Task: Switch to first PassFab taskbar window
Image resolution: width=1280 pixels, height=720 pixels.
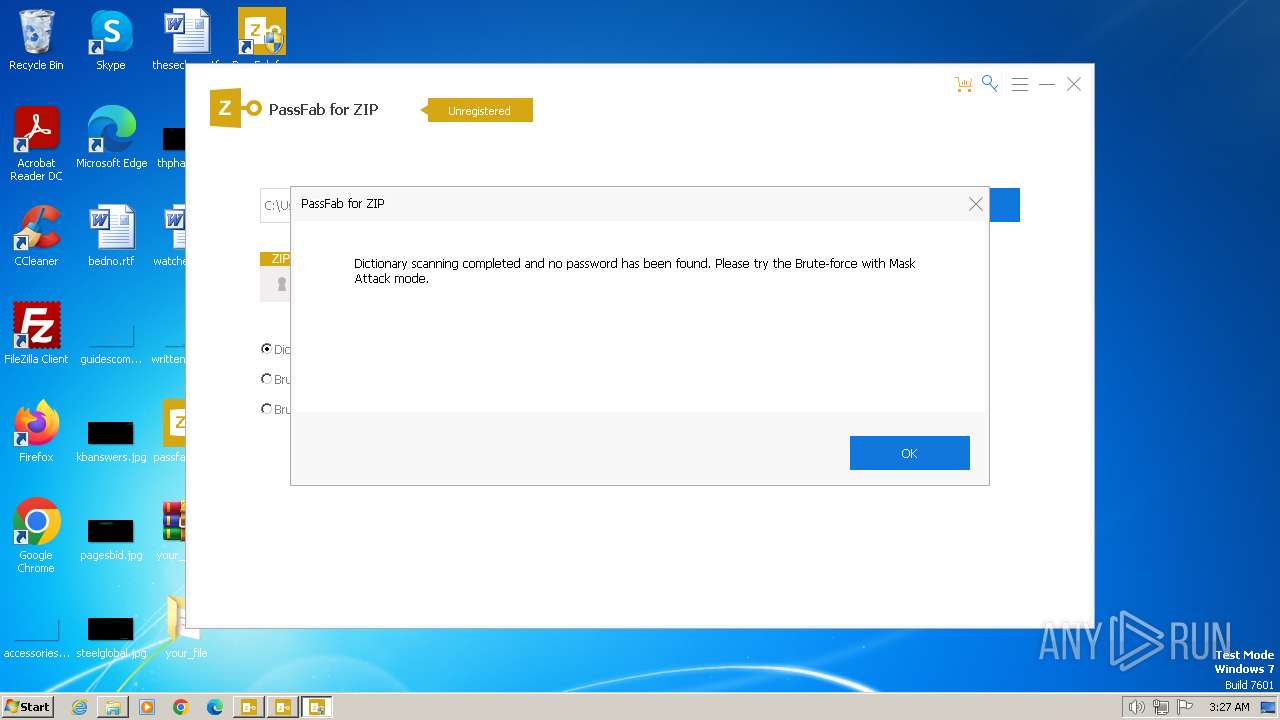Action: pyautogui.click(x=249, y=707)
